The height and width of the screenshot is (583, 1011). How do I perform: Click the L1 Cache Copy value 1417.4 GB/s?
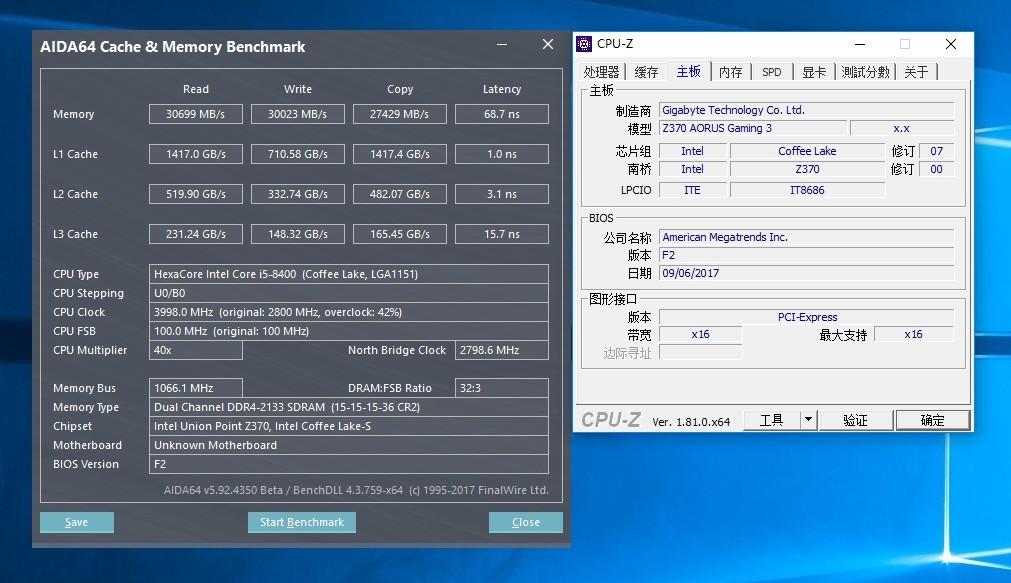(x=399, y=154)
